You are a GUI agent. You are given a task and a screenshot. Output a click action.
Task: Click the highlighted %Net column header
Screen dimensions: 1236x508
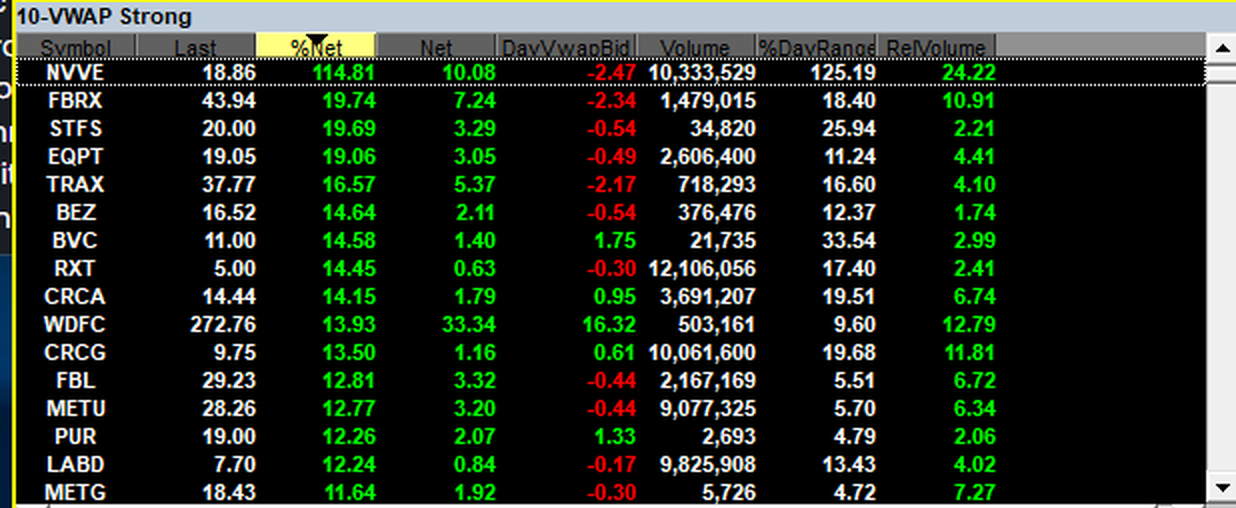[316, 46]
